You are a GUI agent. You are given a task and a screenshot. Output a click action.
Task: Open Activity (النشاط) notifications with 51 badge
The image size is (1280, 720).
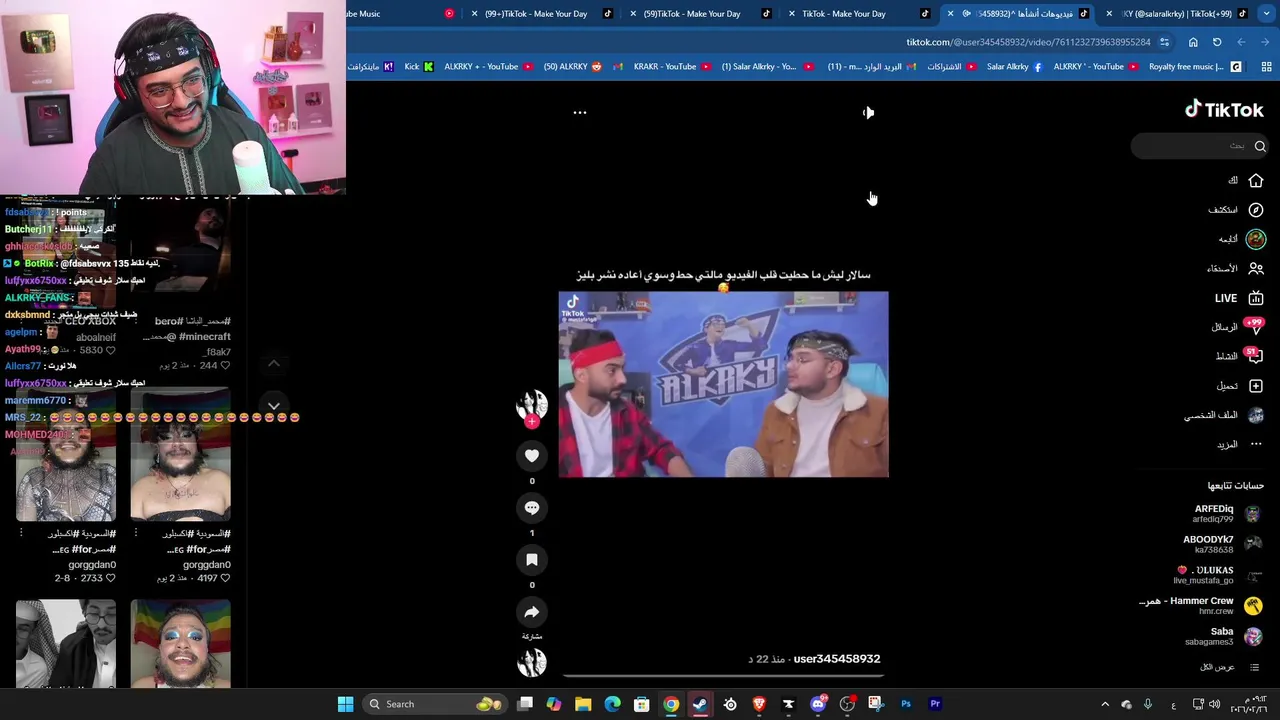click(1255, 356)
